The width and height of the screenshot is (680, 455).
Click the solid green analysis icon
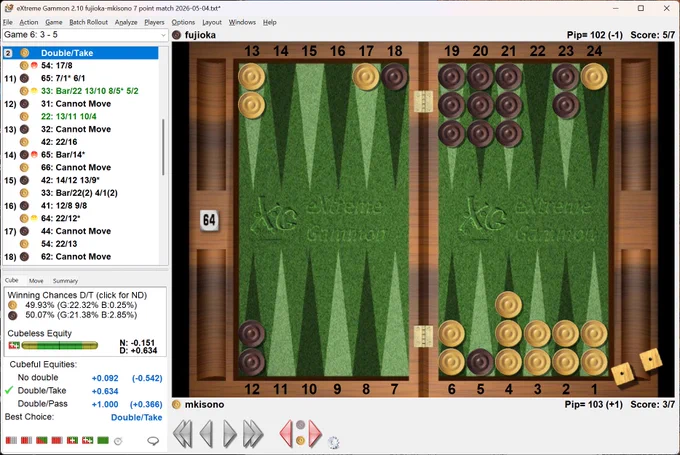[x=103, y=441]
